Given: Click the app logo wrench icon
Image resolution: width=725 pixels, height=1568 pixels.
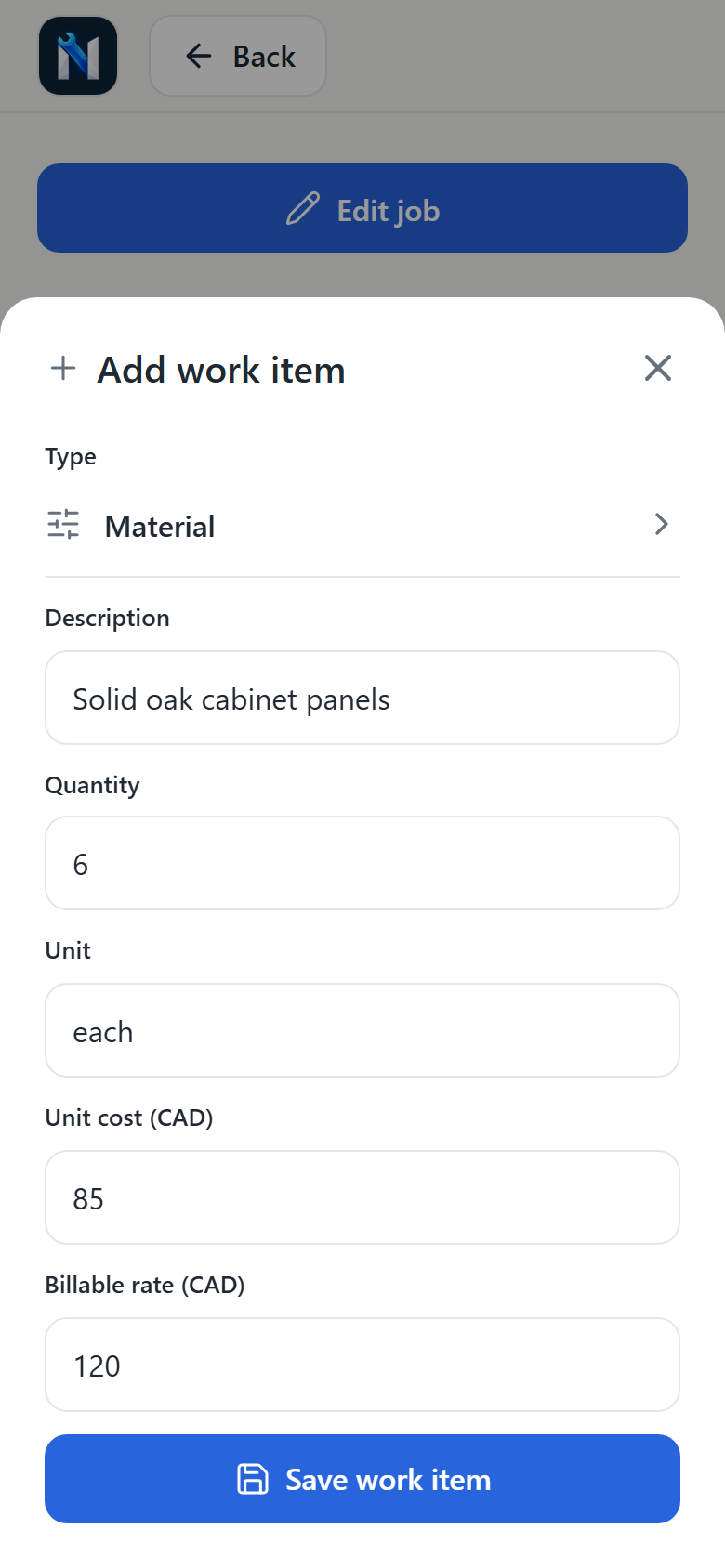Looking at the screenshot, I should coord(78,56).
